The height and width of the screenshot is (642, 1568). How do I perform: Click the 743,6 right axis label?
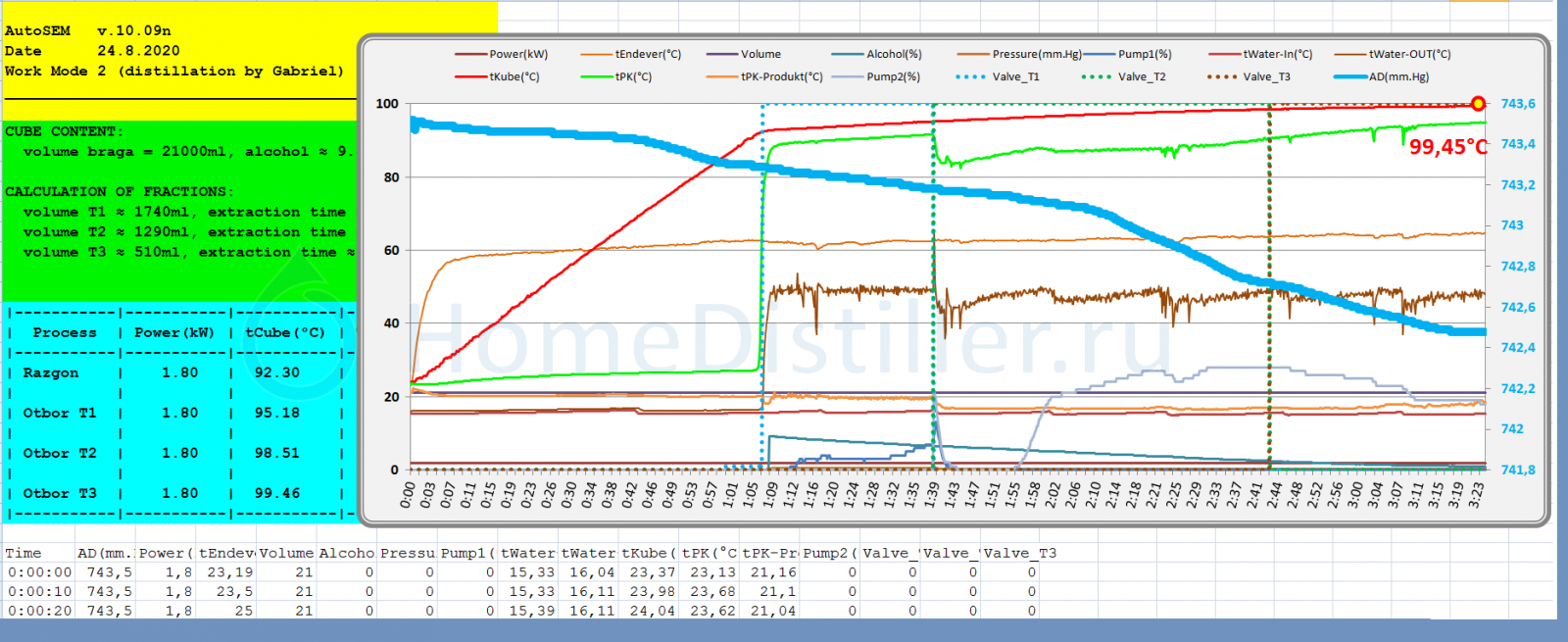(1517, 104)
